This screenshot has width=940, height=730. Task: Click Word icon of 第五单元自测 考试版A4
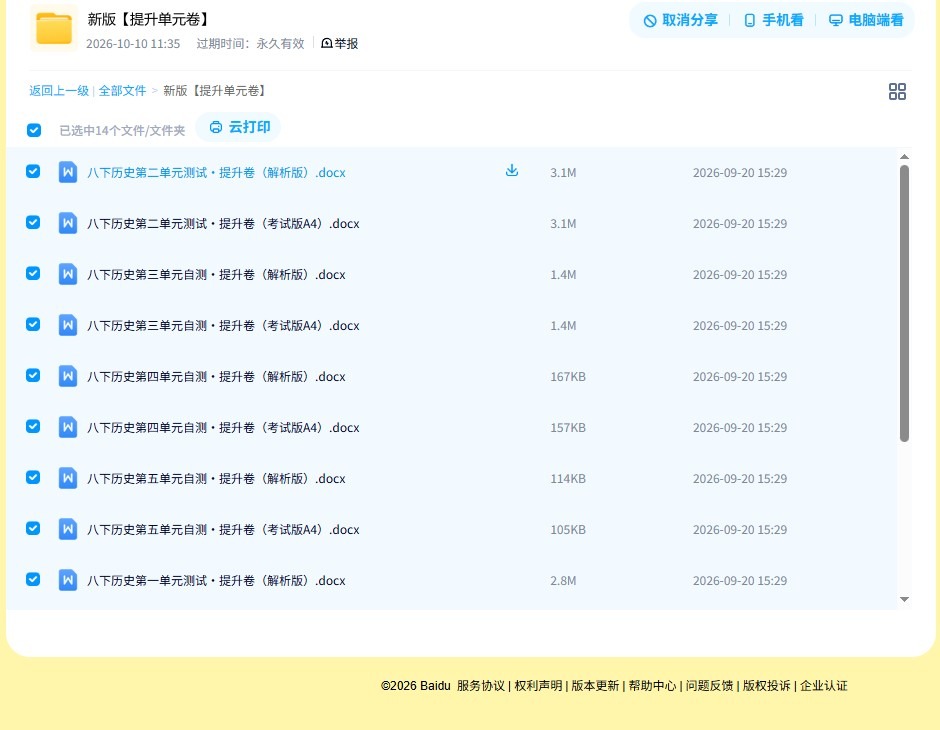[x=68, y=529]
